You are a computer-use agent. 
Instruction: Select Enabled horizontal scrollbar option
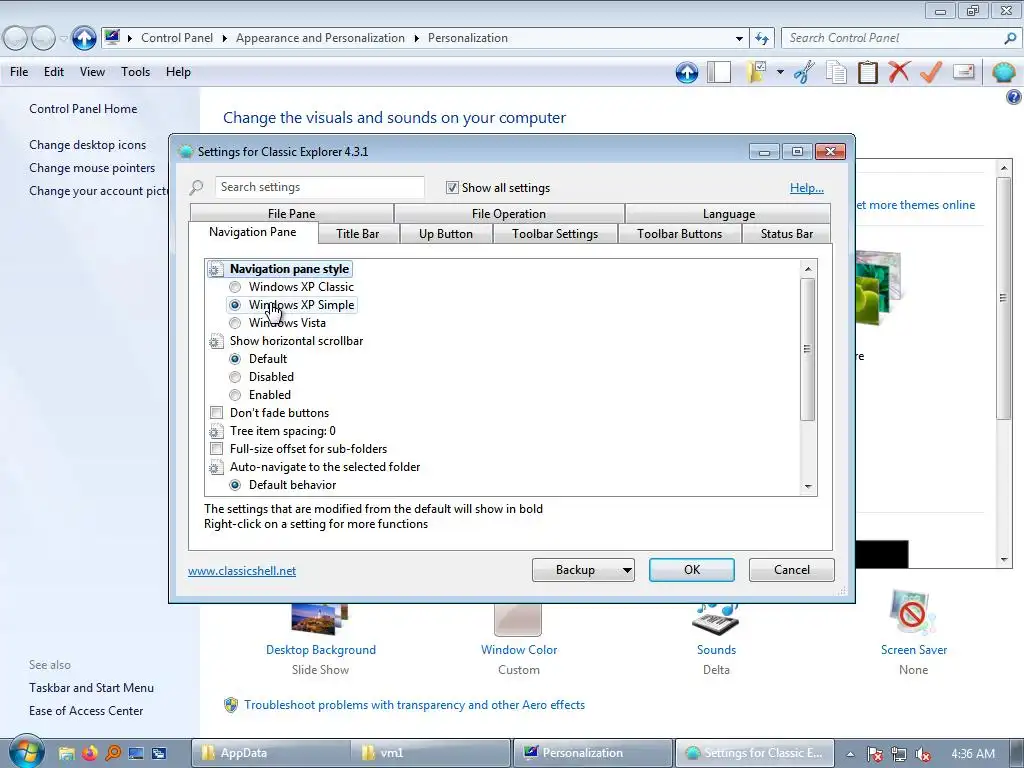pos(235,394)
